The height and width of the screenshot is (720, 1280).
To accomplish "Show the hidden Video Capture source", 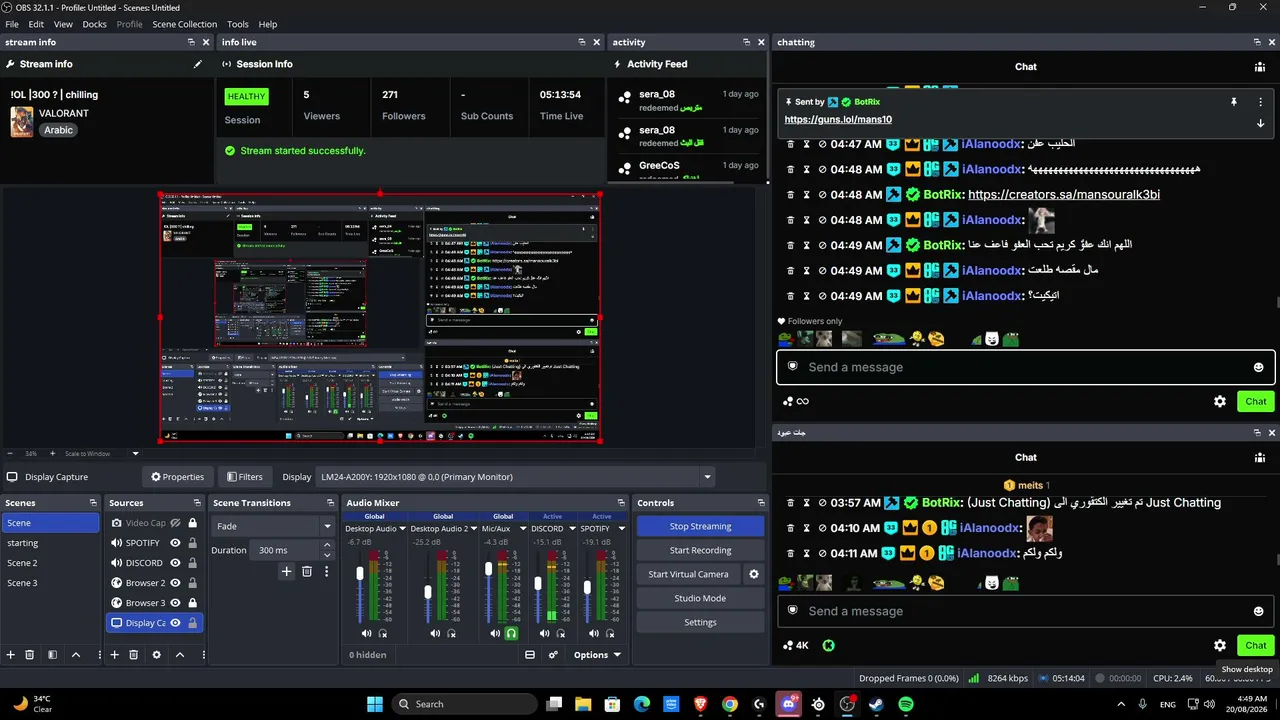I will pos(175,523).
